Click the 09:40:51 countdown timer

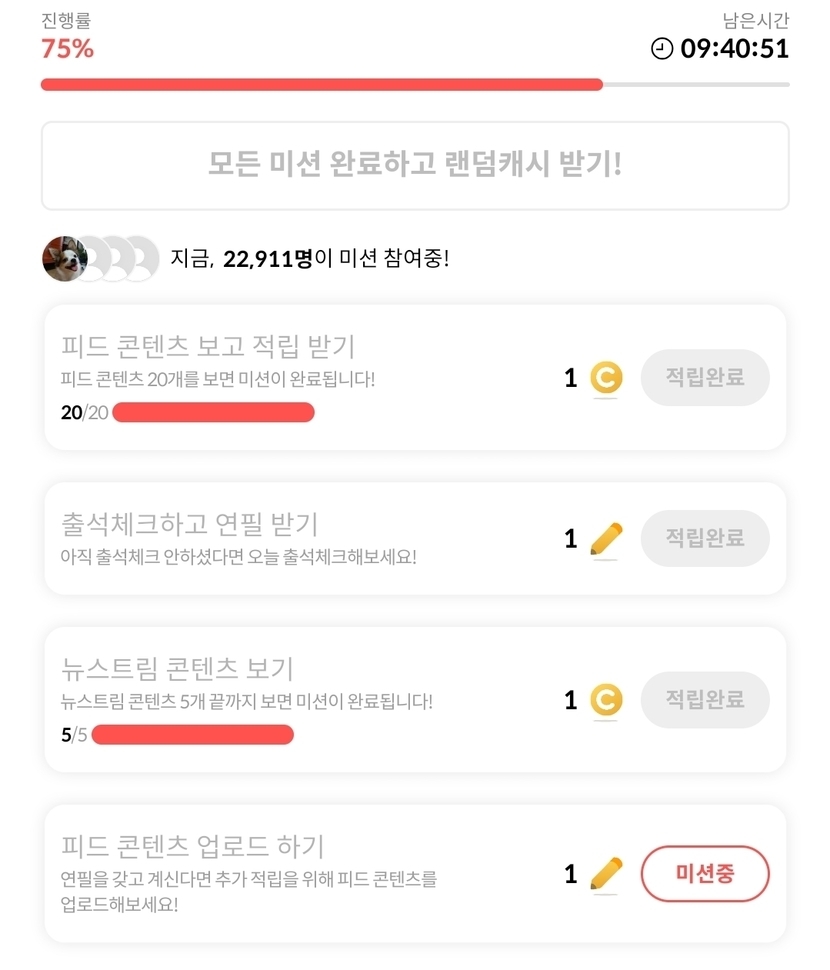(735, 48)
